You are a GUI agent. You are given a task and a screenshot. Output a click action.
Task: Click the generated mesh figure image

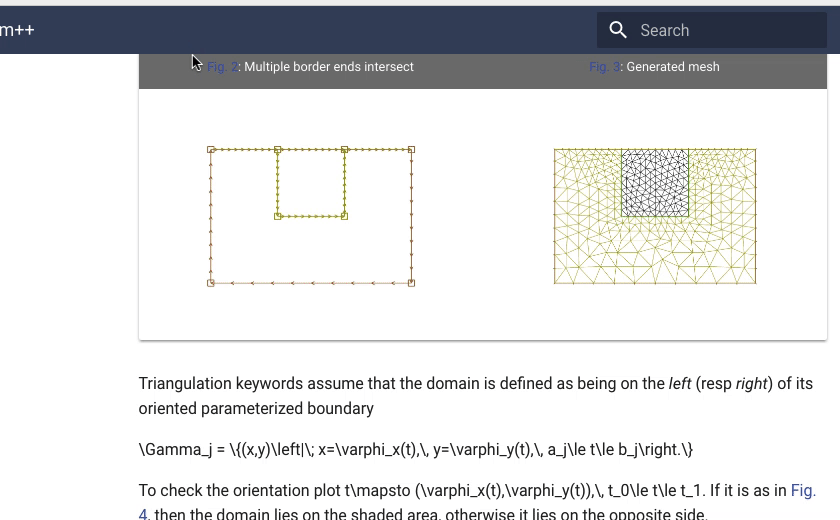[x=655, y=216]
